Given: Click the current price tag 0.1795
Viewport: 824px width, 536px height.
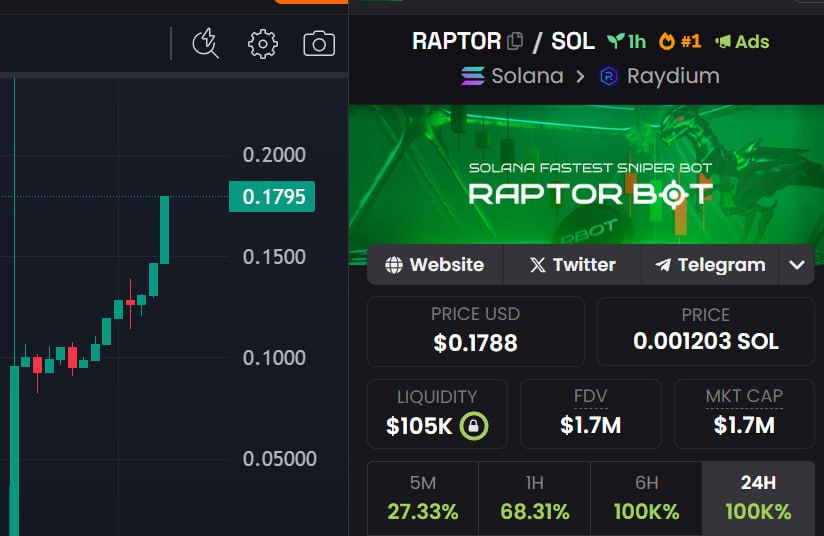Looking at the screenshot, I should coord(272,197).
